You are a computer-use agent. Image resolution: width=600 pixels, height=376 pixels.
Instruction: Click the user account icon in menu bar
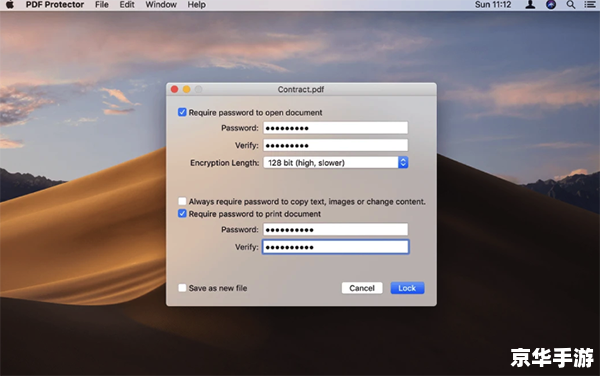tap(530, 5)
